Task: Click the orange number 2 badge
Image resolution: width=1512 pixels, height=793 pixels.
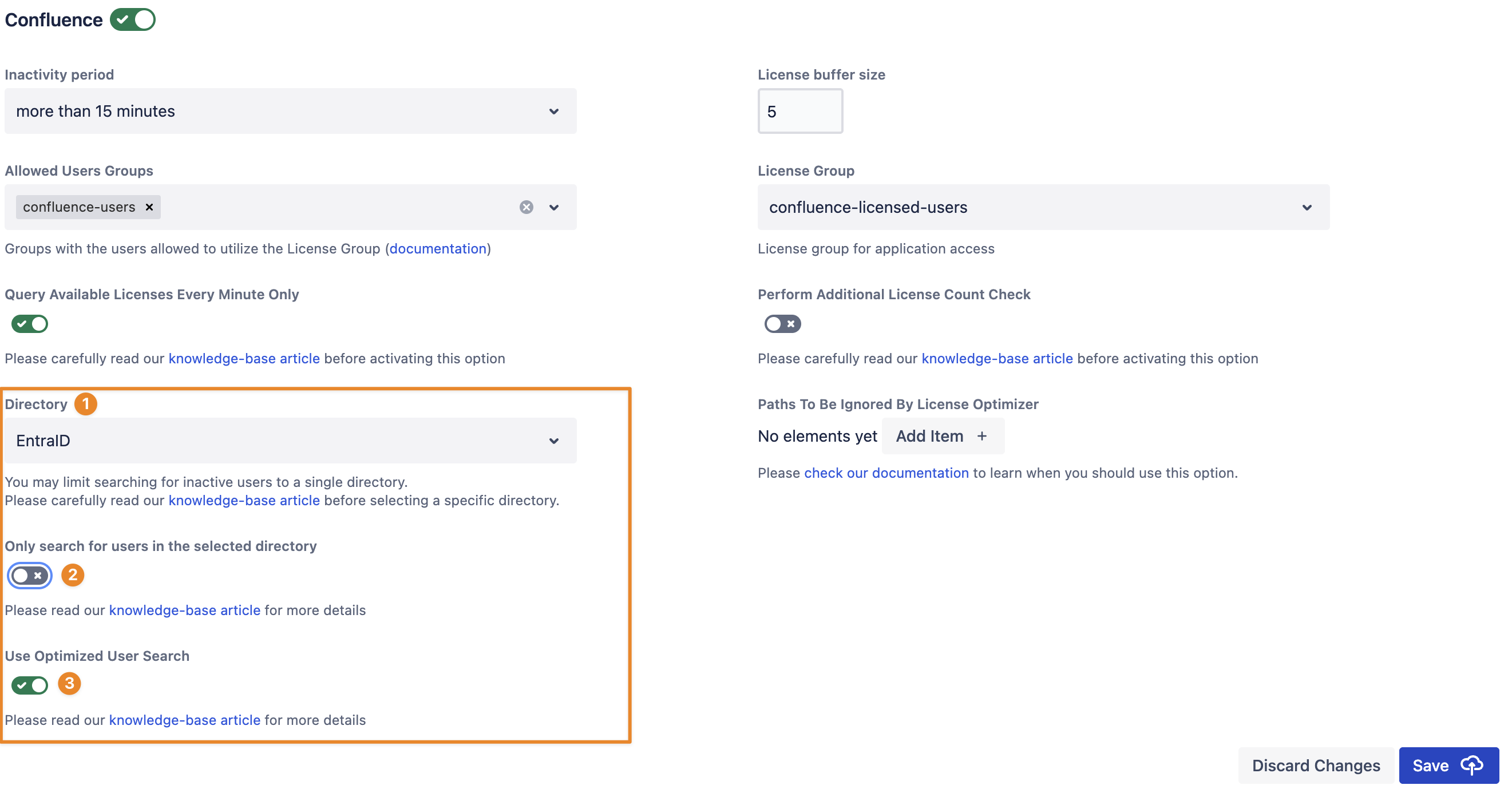Action: point(73,574)
